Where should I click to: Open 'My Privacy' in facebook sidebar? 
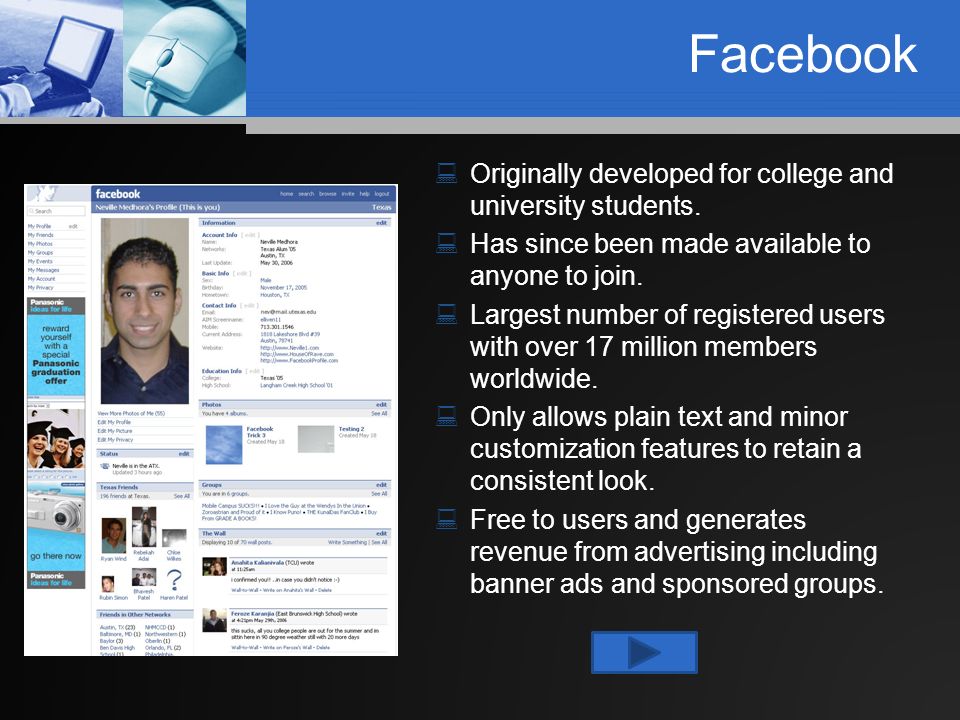click(x=40, y=287)
